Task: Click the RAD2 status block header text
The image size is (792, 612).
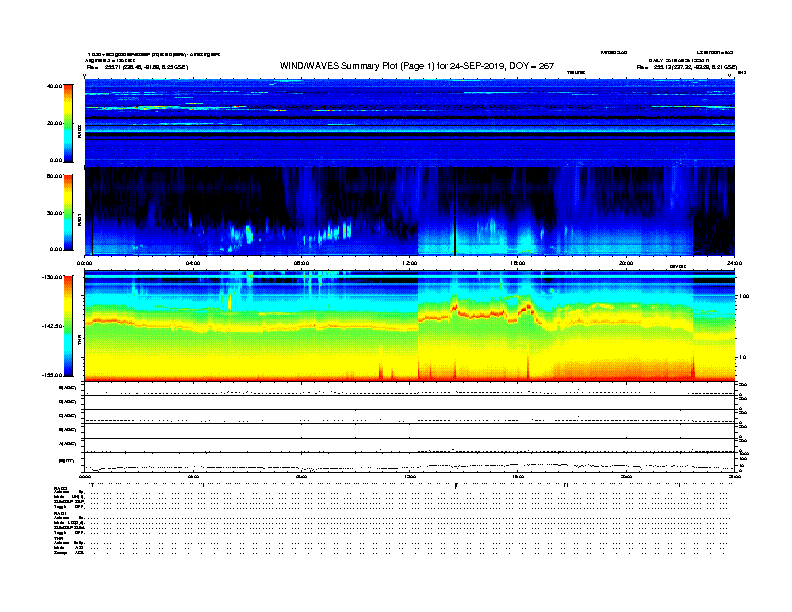Action: [x=61, y=487]
